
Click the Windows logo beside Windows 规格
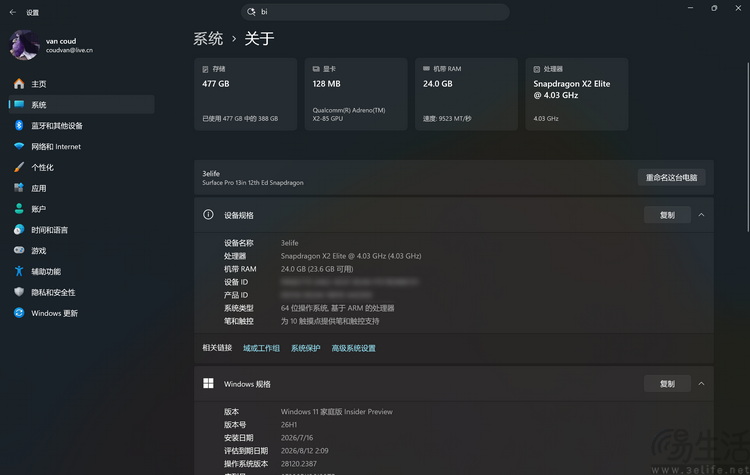(208, 383)
